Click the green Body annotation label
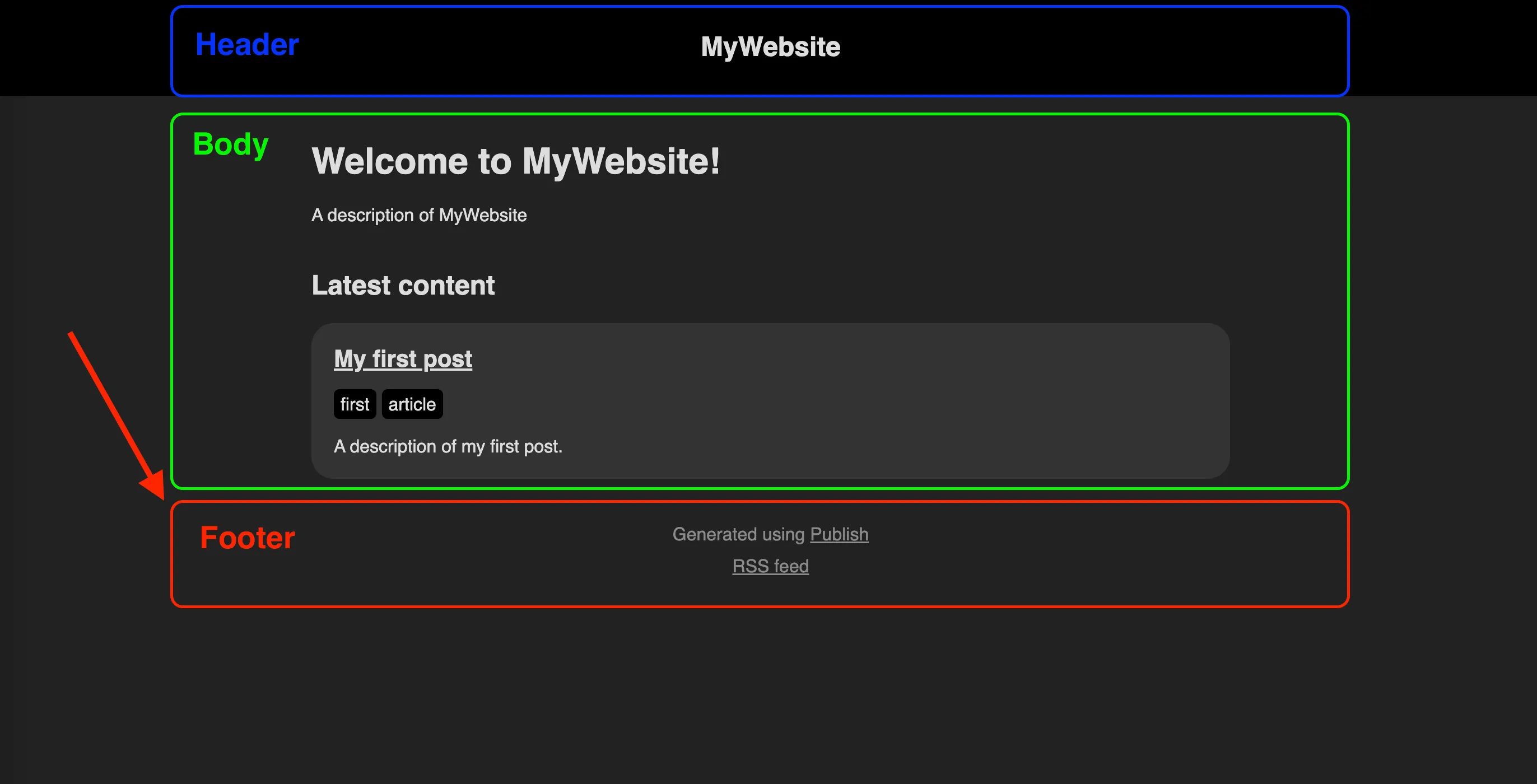Image resolution: width=1537 pixels, height=784 pixels. click(230, 143)
